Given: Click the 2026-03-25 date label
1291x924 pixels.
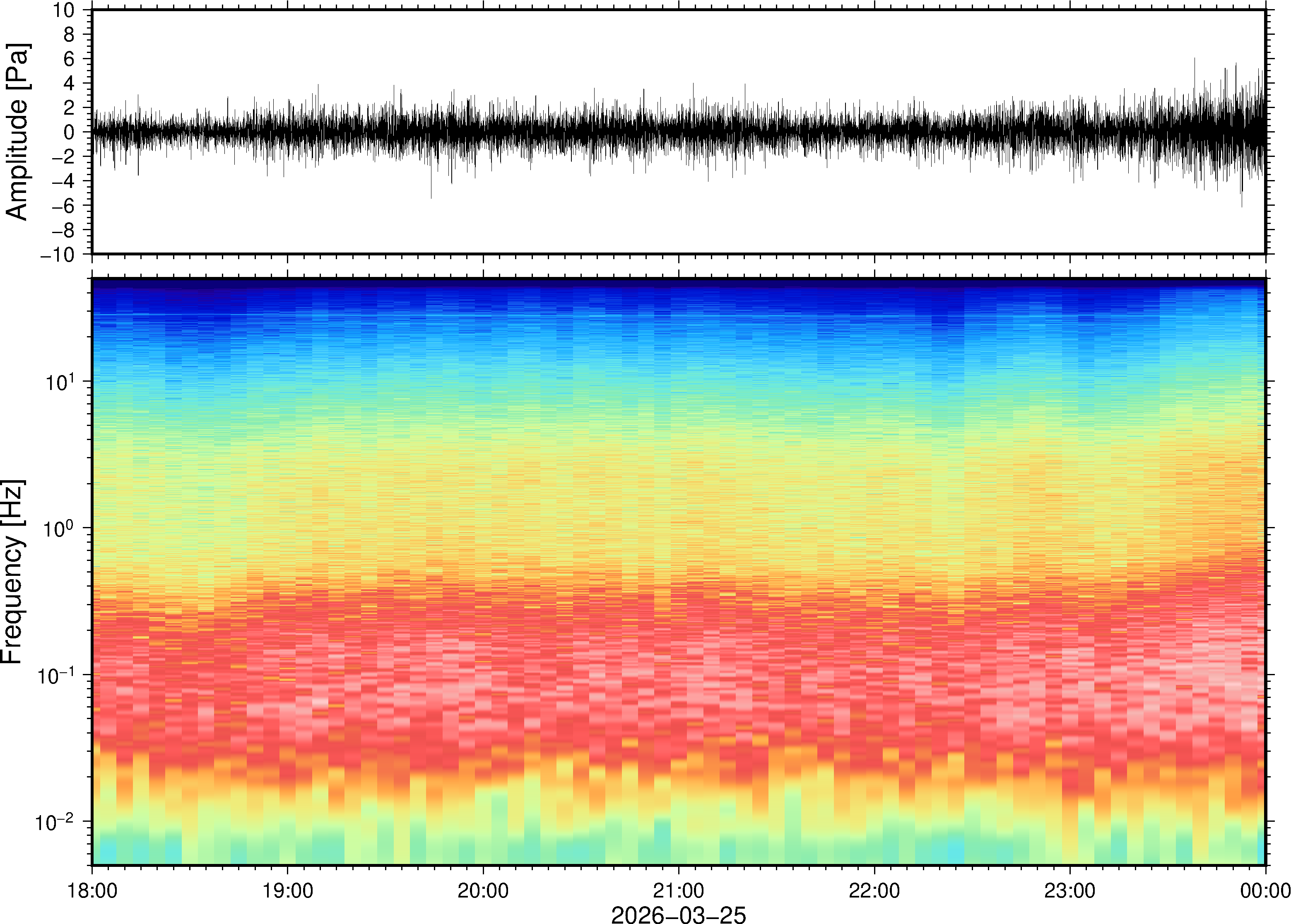Looking at the screenshot, I should click(678, 915).
